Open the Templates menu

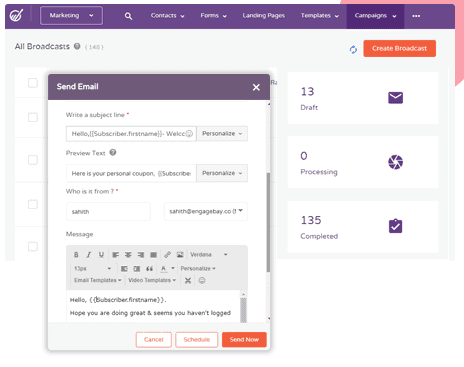320,16
